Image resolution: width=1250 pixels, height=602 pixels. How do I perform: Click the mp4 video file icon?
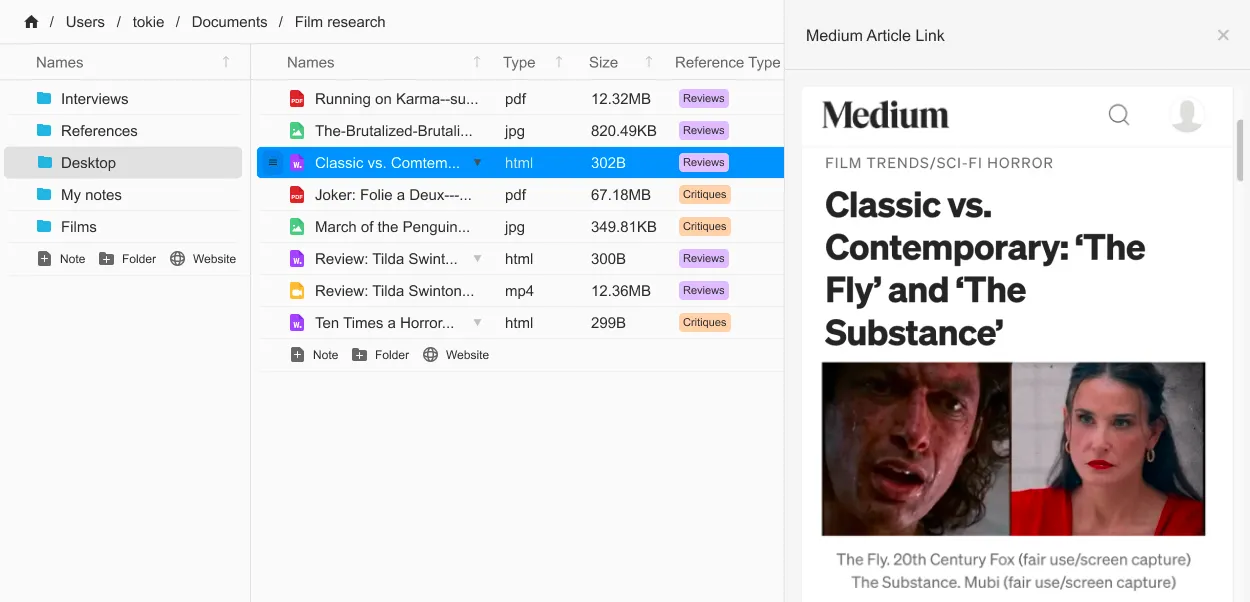coord(297,291)
